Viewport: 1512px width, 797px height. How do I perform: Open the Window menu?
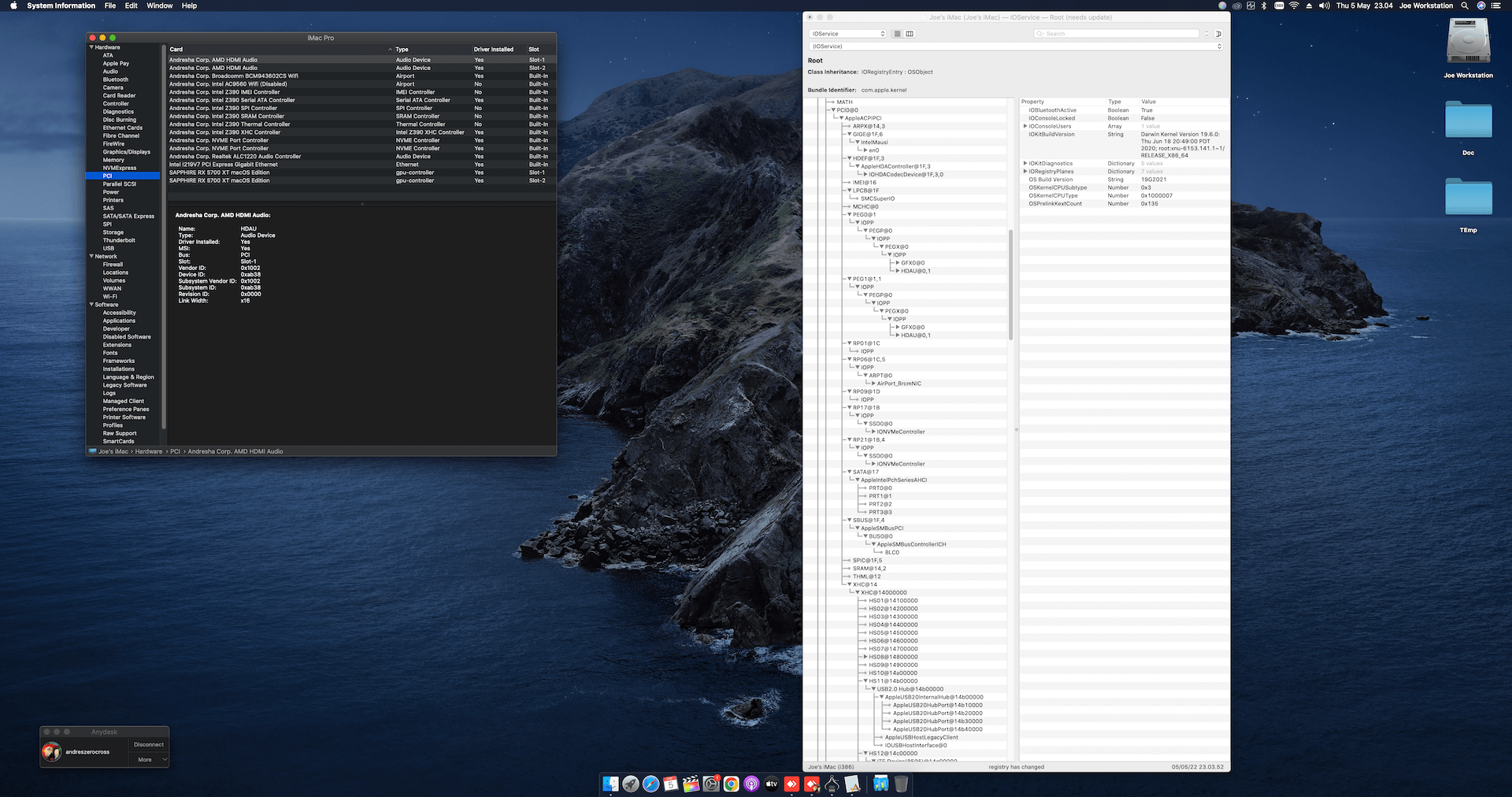point(159,6)
